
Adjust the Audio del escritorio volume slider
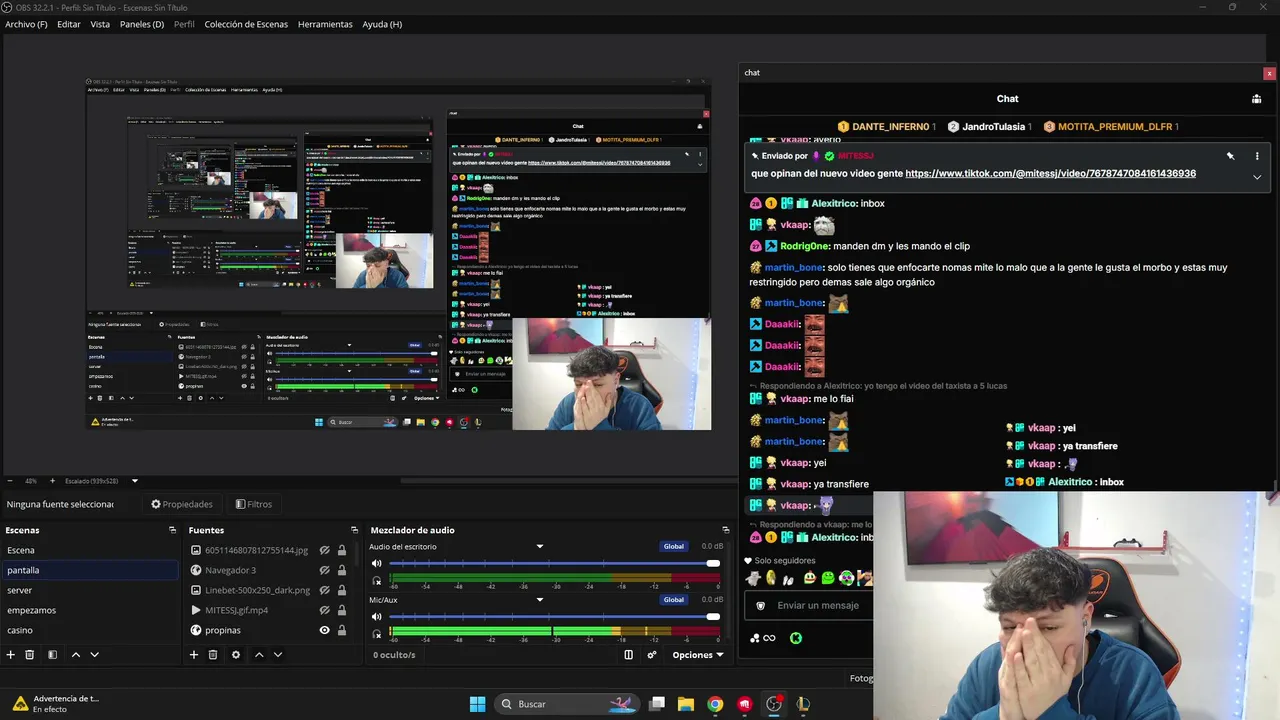pos(554,564)
